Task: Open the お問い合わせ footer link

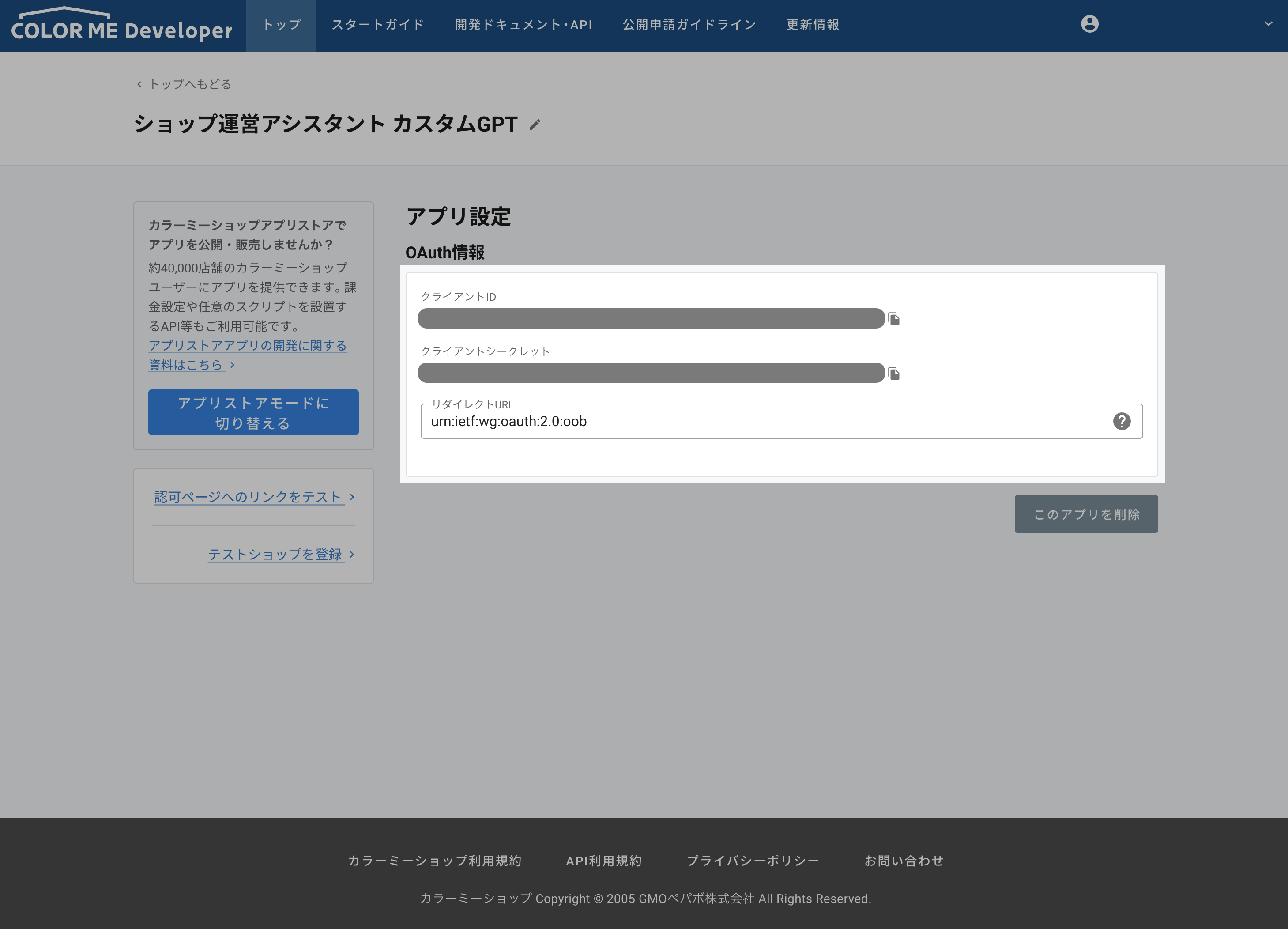Action: pyautogui.click(x=904, y=860)
